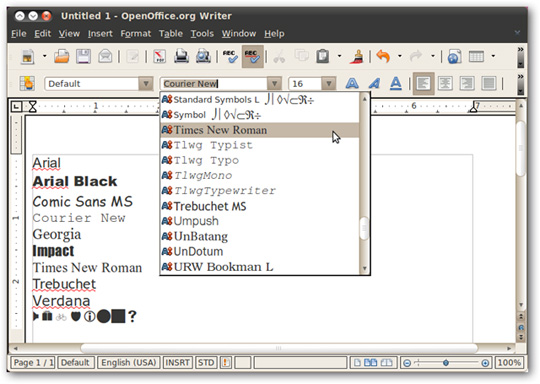This screenshot has width=540, height=384.
Task: Set Align Right paragraph alignment
Action: coord(467,83)
